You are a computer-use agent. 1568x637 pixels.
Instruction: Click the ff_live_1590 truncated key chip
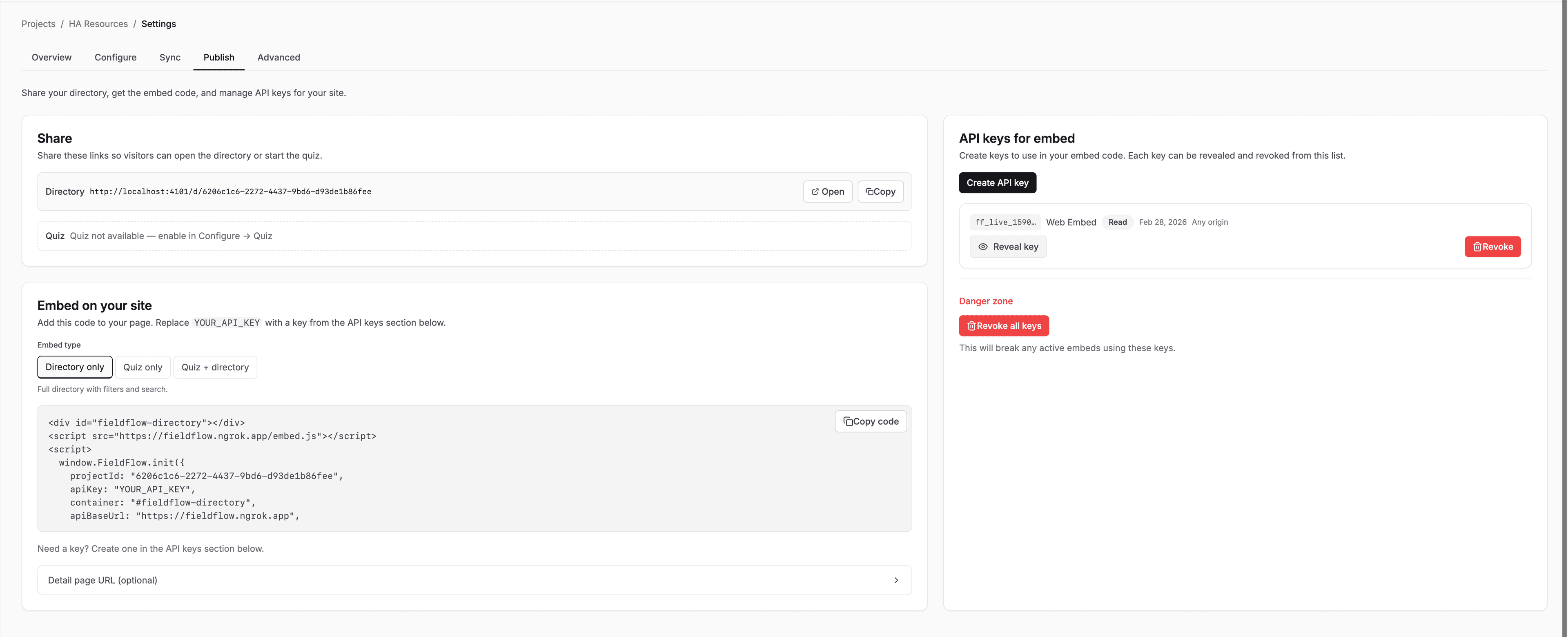1005,222
